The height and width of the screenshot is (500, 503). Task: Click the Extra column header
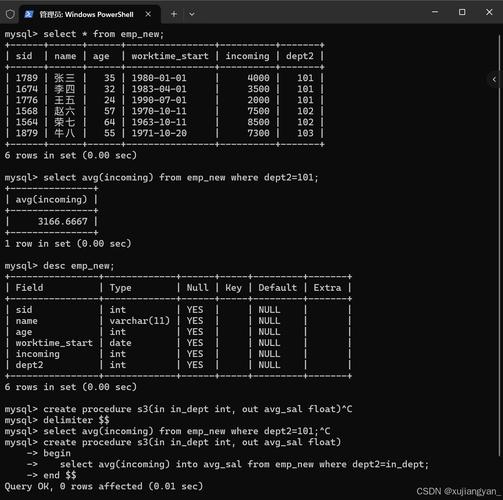(327, 287)
